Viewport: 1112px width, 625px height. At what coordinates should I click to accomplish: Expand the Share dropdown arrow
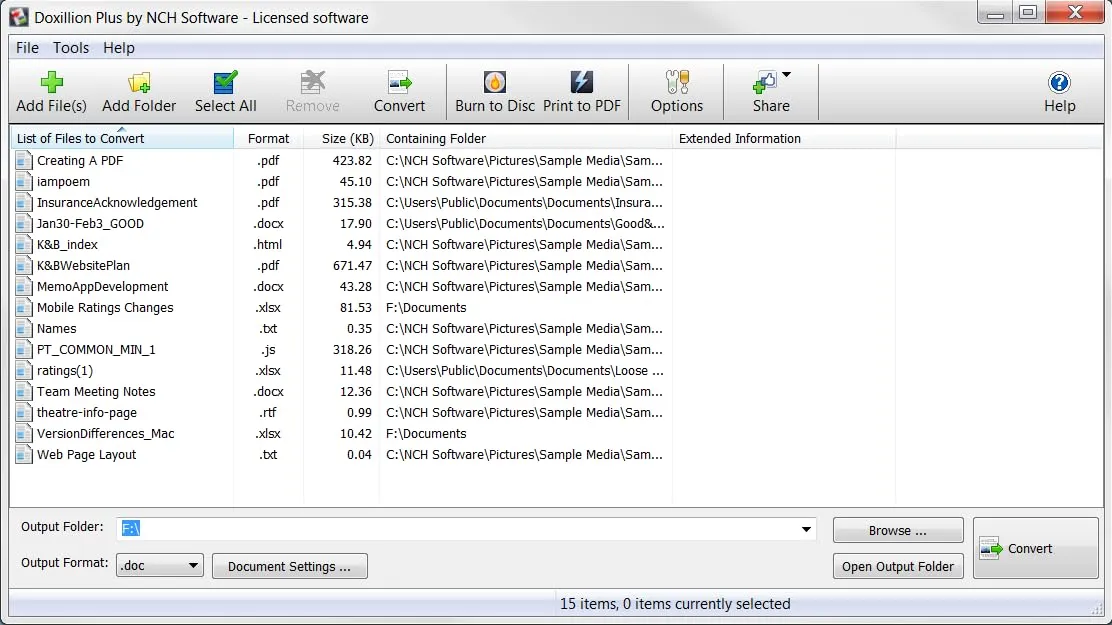click(x=786, y=75)
